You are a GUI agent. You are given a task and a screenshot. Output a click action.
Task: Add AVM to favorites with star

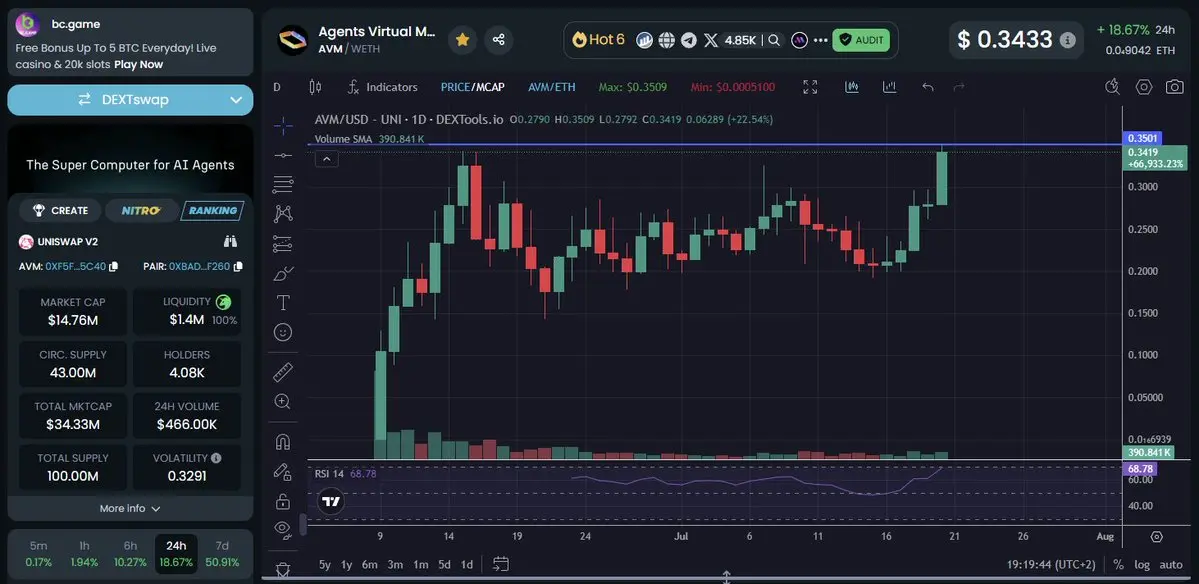tap(463, 39)
